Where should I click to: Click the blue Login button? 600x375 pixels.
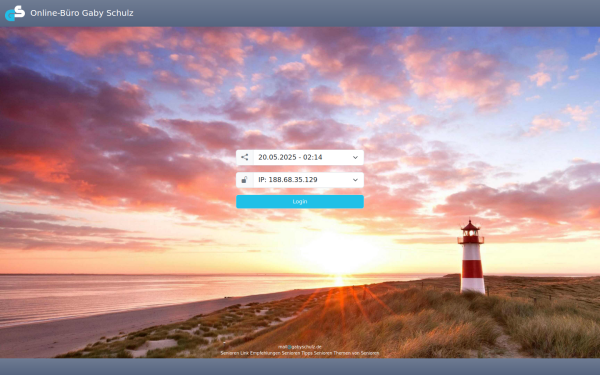[300, 202]
